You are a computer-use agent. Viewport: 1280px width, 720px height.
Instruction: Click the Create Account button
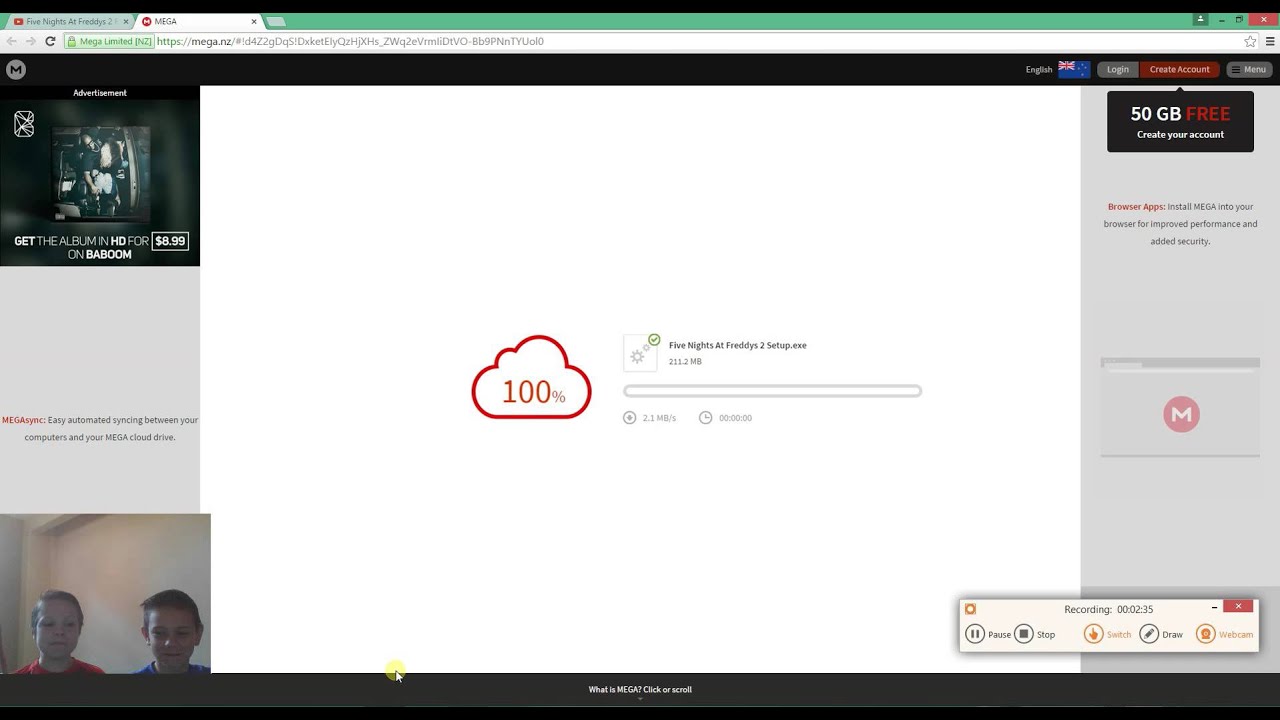(x=1180, y=69)
